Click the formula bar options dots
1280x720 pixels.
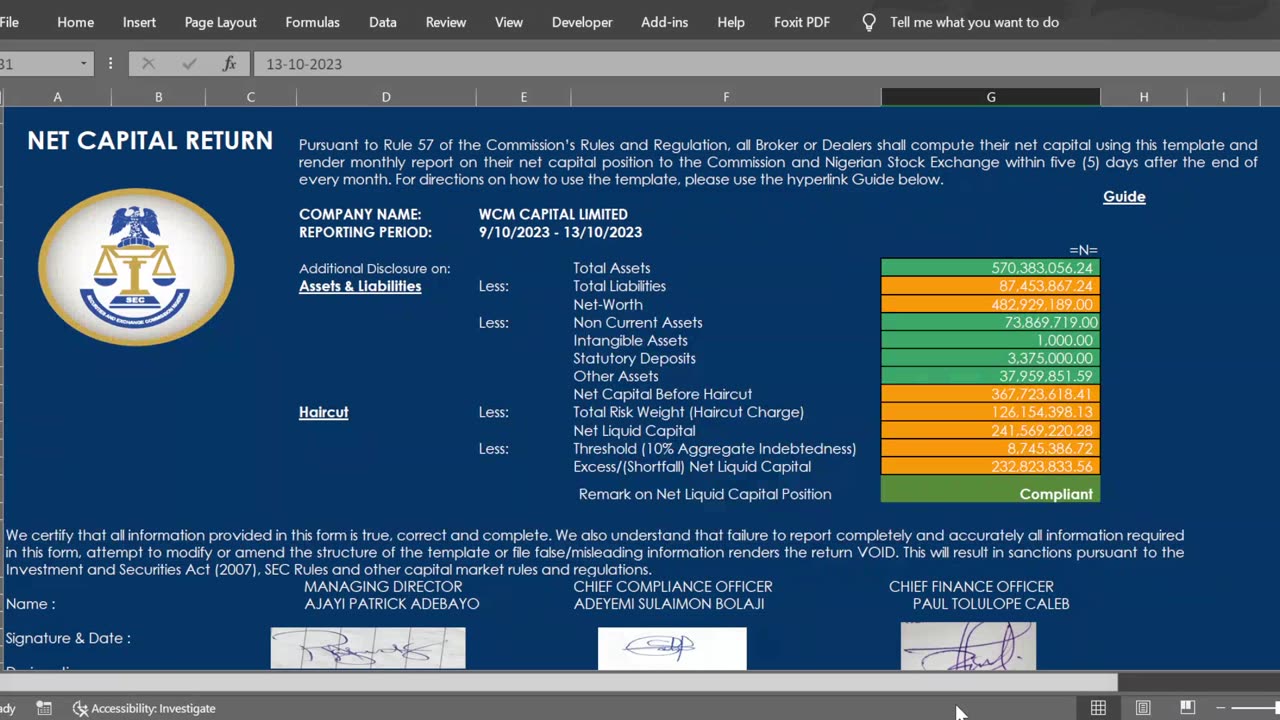tap(110, 64)
